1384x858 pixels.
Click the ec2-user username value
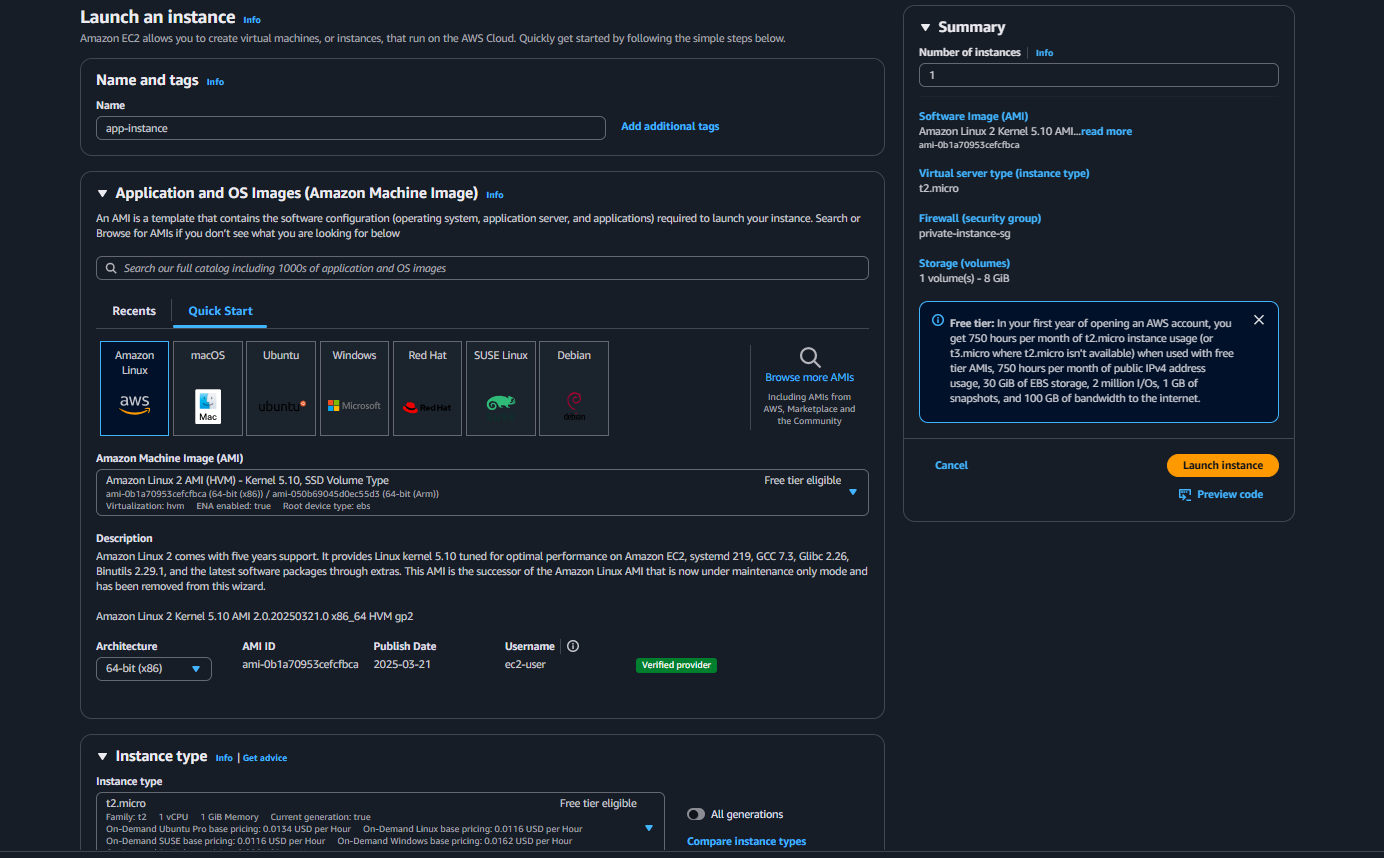525,664
